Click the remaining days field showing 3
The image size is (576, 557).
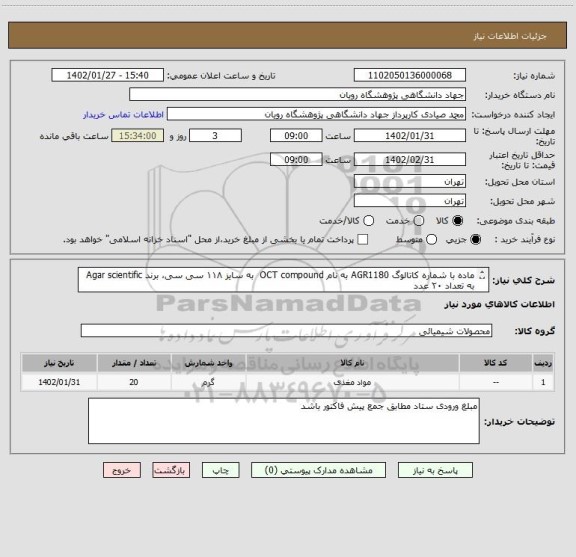215,136
